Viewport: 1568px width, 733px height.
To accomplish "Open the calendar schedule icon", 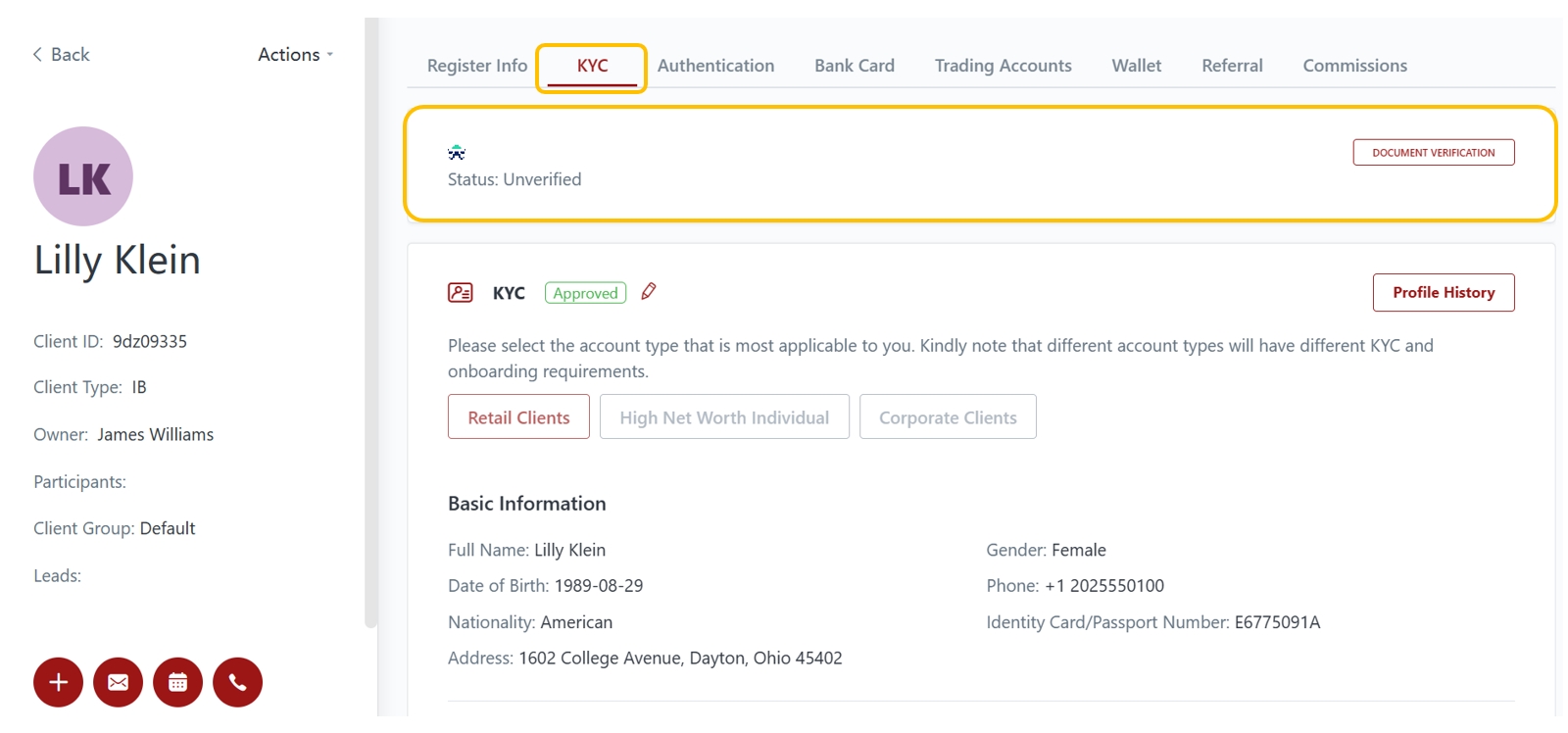I will coord(177,682).
